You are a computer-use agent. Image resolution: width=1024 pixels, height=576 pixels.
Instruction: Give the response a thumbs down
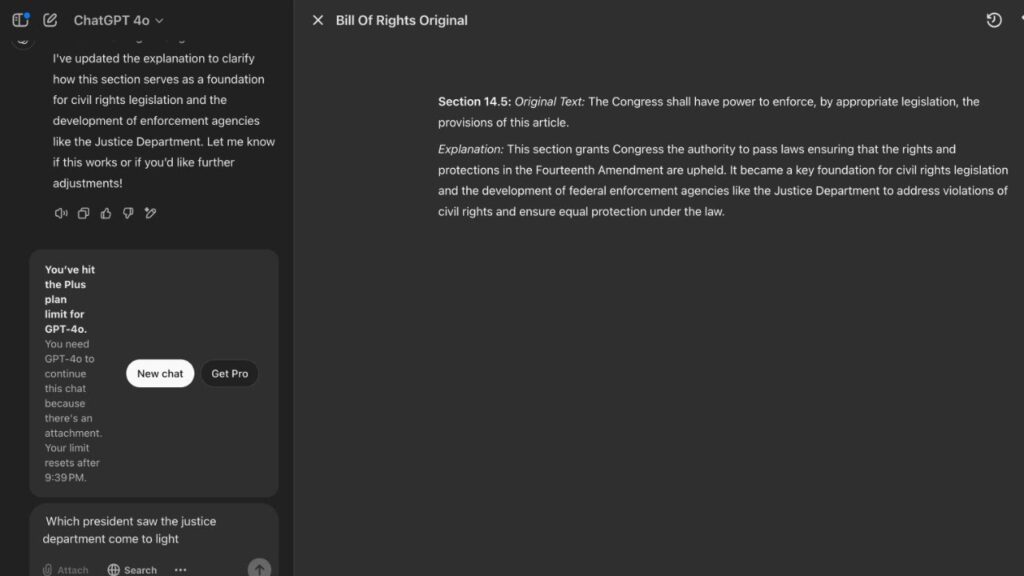[x=128, y=213]
